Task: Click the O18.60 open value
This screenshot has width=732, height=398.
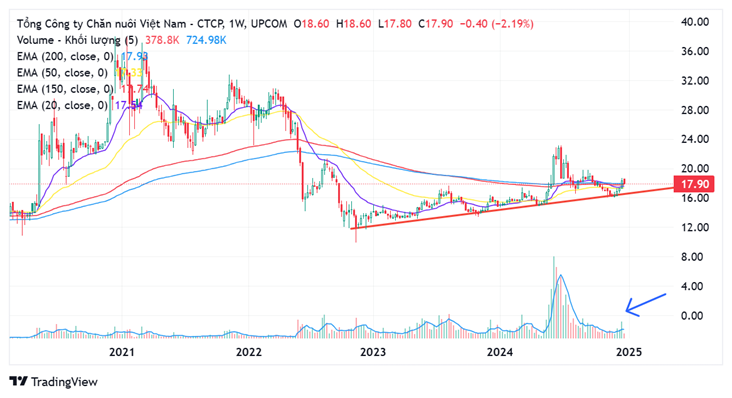Action: coord(311,24)
